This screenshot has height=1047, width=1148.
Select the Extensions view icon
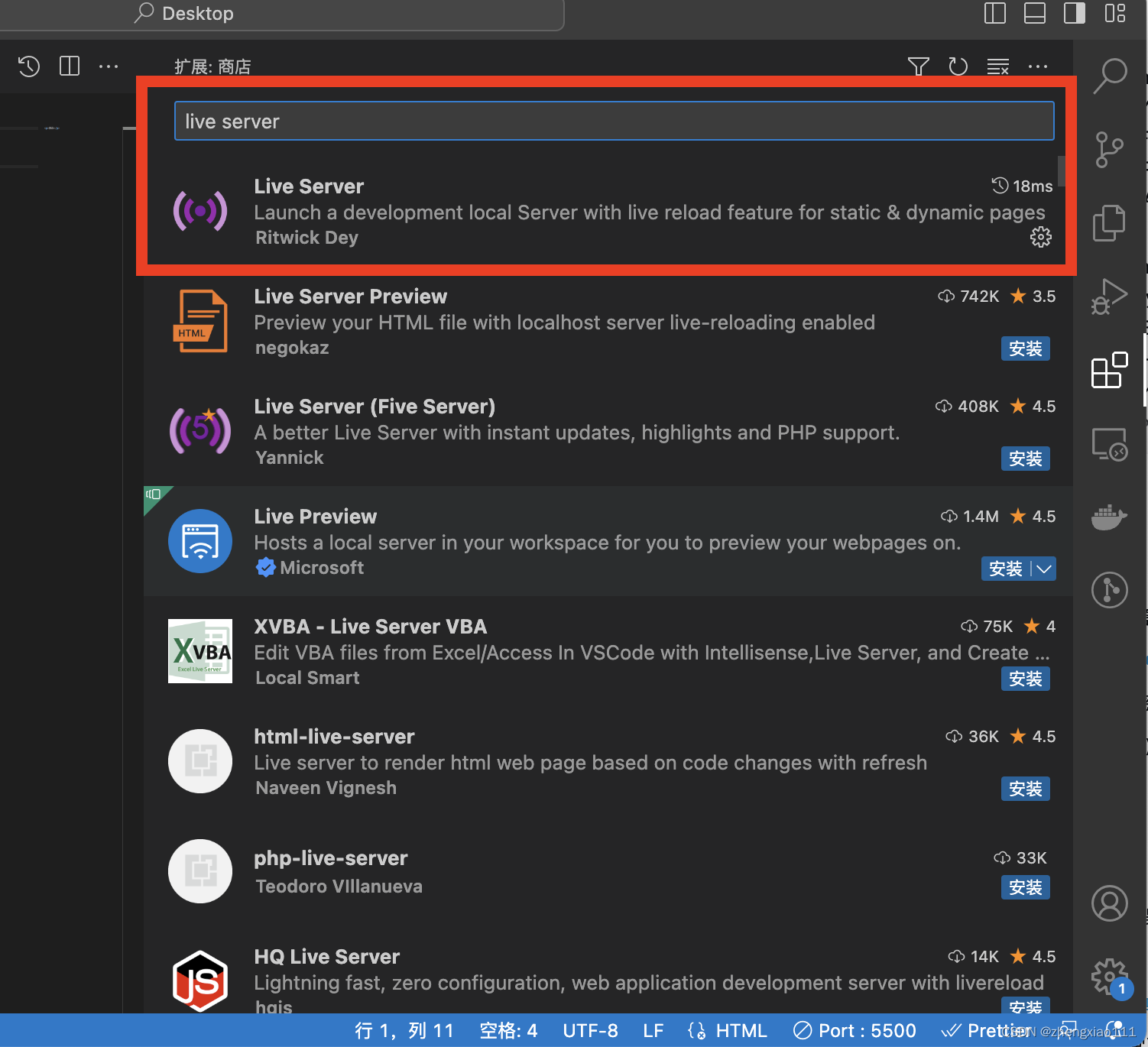pos(1110,370)
